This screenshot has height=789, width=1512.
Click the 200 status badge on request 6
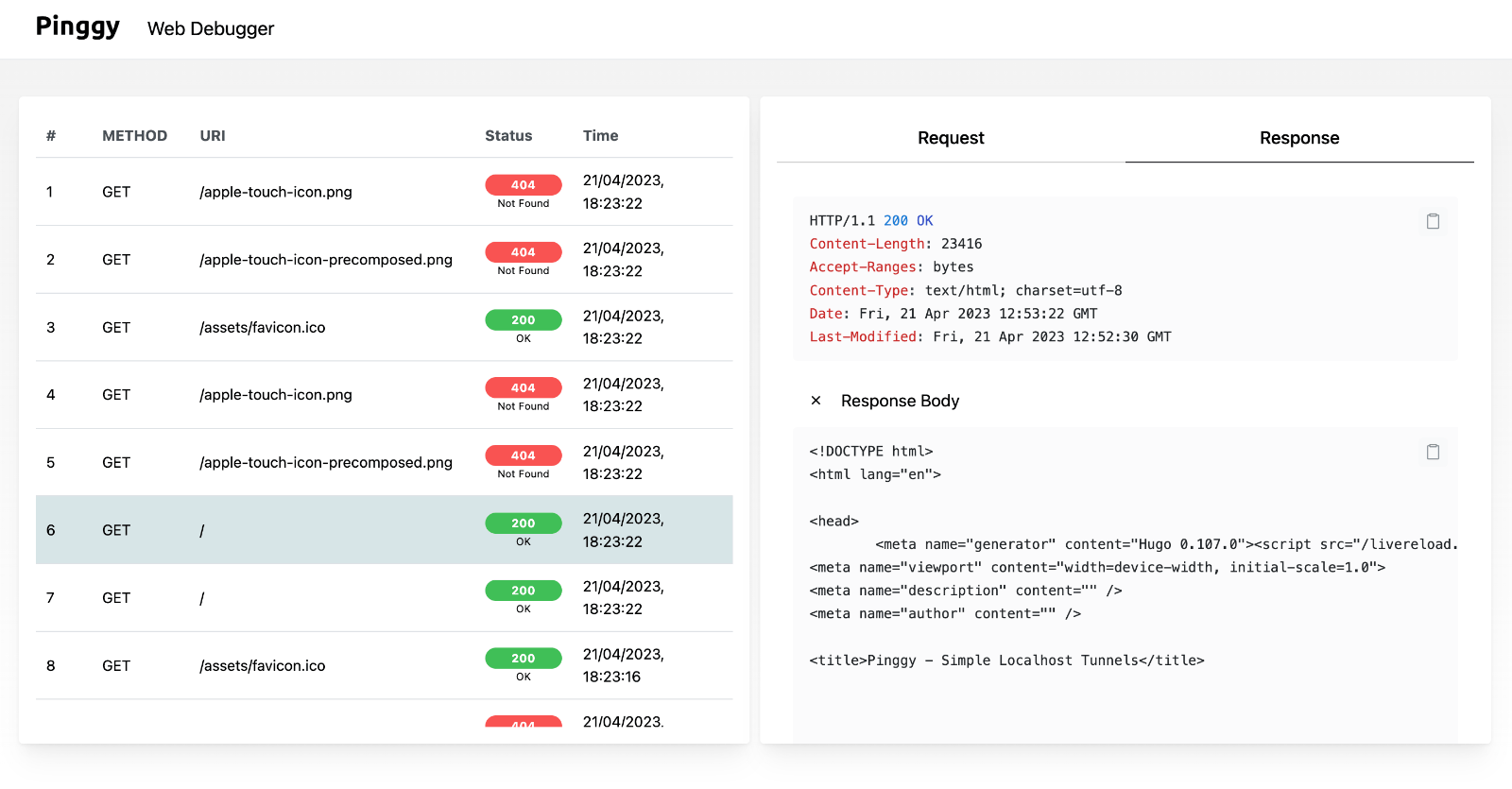click(523, 523)
